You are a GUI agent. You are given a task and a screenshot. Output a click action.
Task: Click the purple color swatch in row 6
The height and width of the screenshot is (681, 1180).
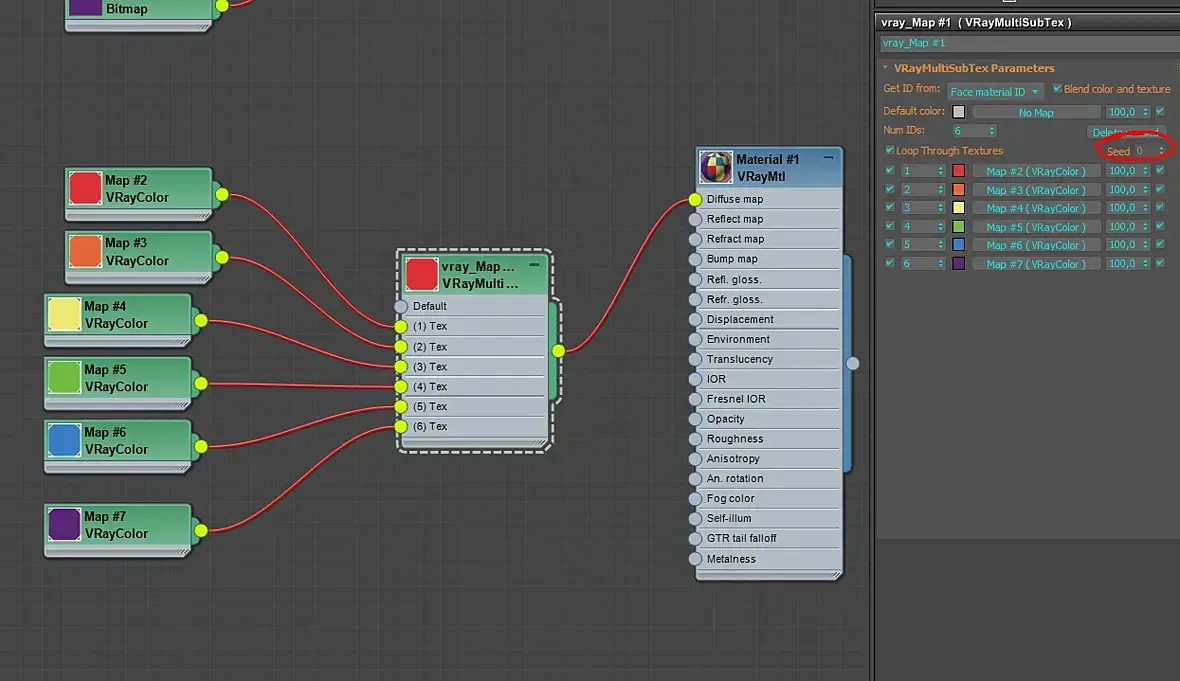click(959, 263)
